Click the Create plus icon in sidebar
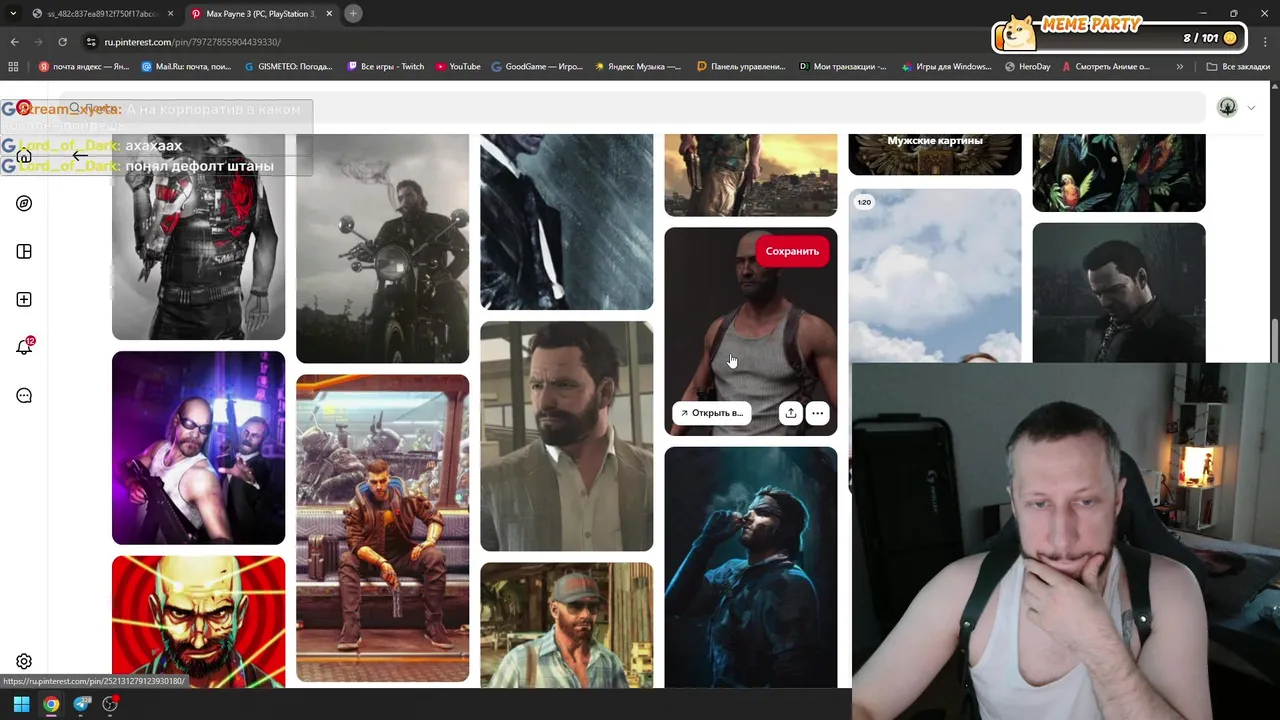 click(x=24, y=299)
